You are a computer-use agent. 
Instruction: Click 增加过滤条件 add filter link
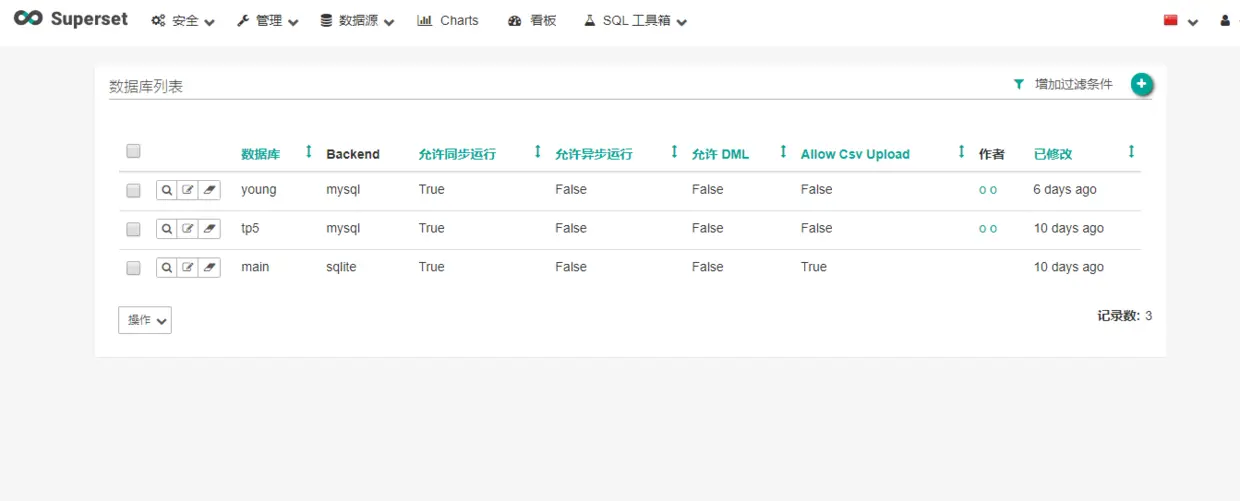(1074, 84)
